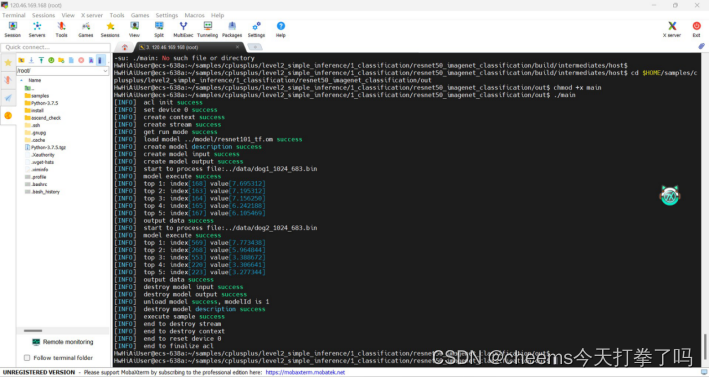The height and width of the screenshot is (377, 709).
Task: Click the Tunneling toolbar icon
Action: [x=208, y=29]
